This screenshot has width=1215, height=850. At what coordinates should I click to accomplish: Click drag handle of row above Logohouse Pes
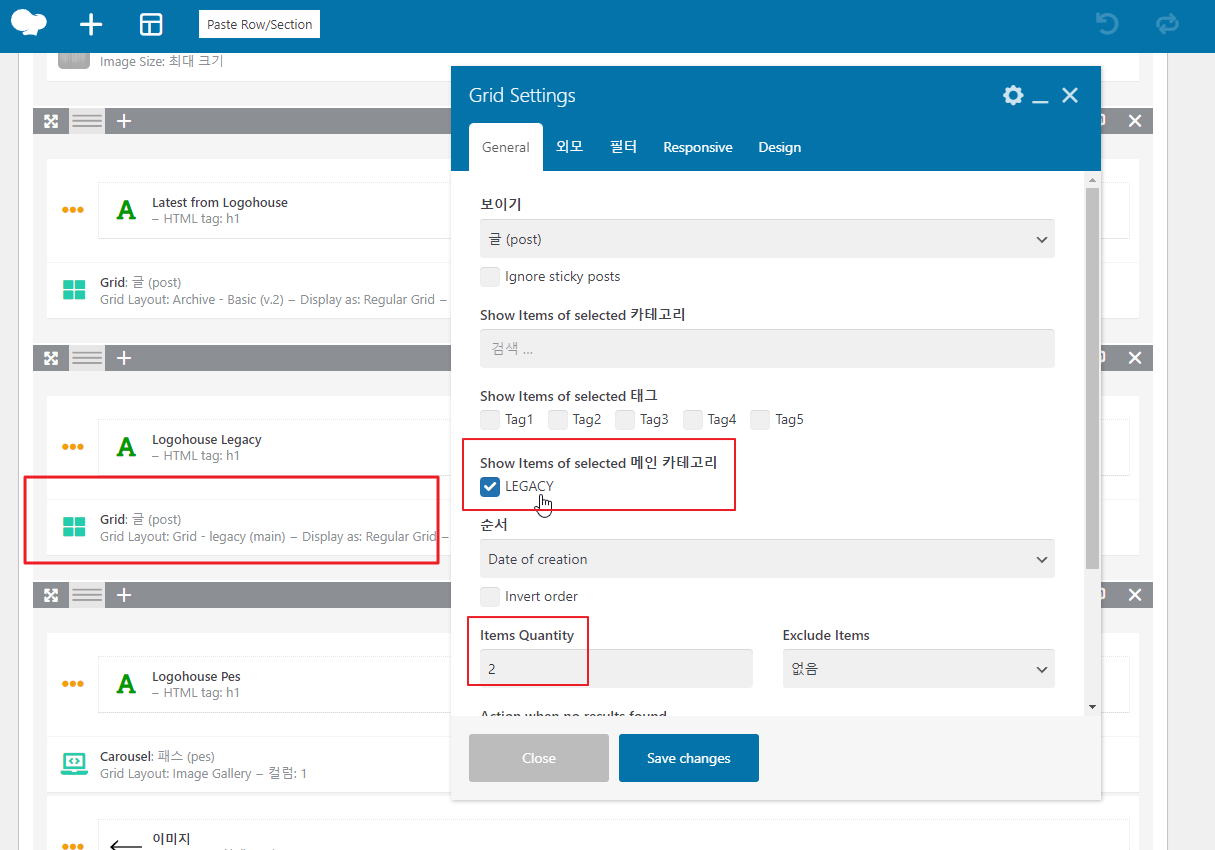[87, 595]
